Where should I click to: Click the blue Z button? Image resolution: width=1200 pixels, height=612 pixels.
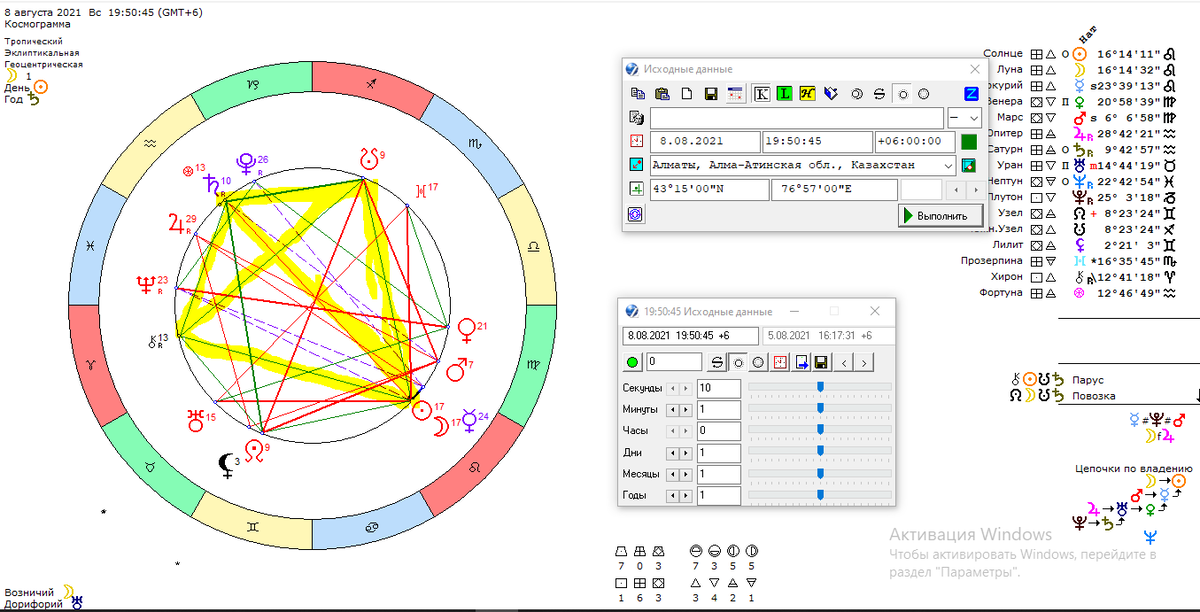(x=972, y=94)
